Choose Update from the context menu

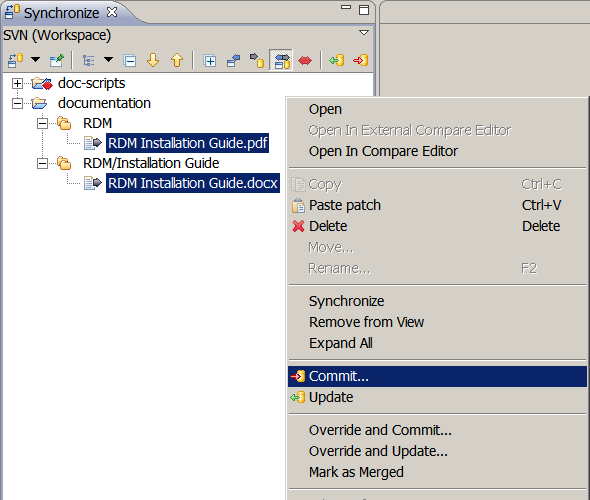point(437,397)
